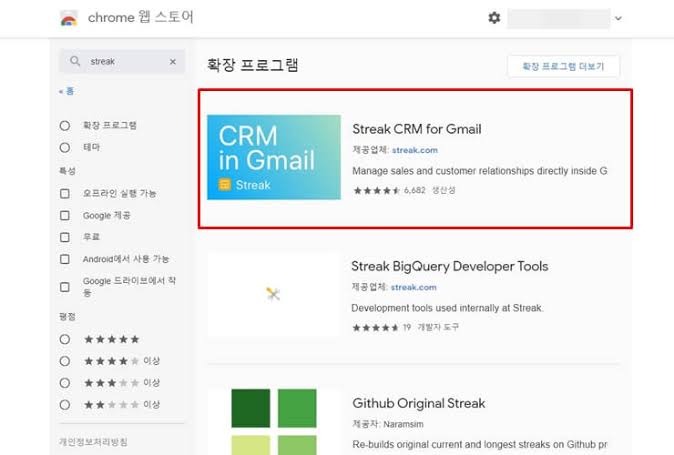Image resolution: width=674 pixels, height=455 pixels.
Task: Check the Google 드라이브에서 작동 checkbox
Action: click(65, 287)
